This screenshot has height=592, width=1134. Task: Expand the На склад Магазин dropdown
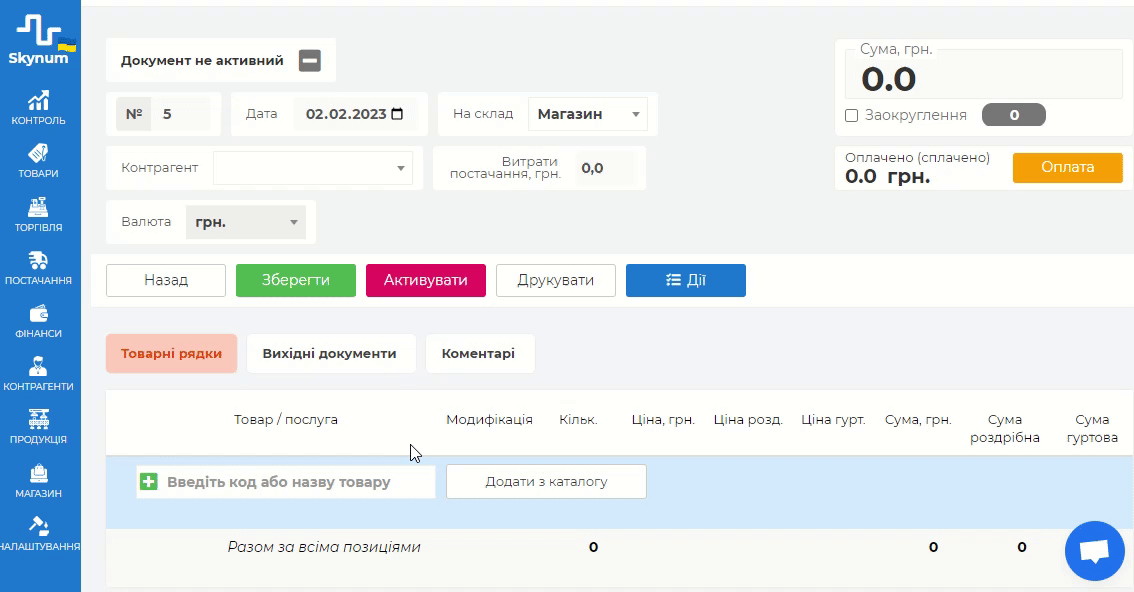coord(635,114)
